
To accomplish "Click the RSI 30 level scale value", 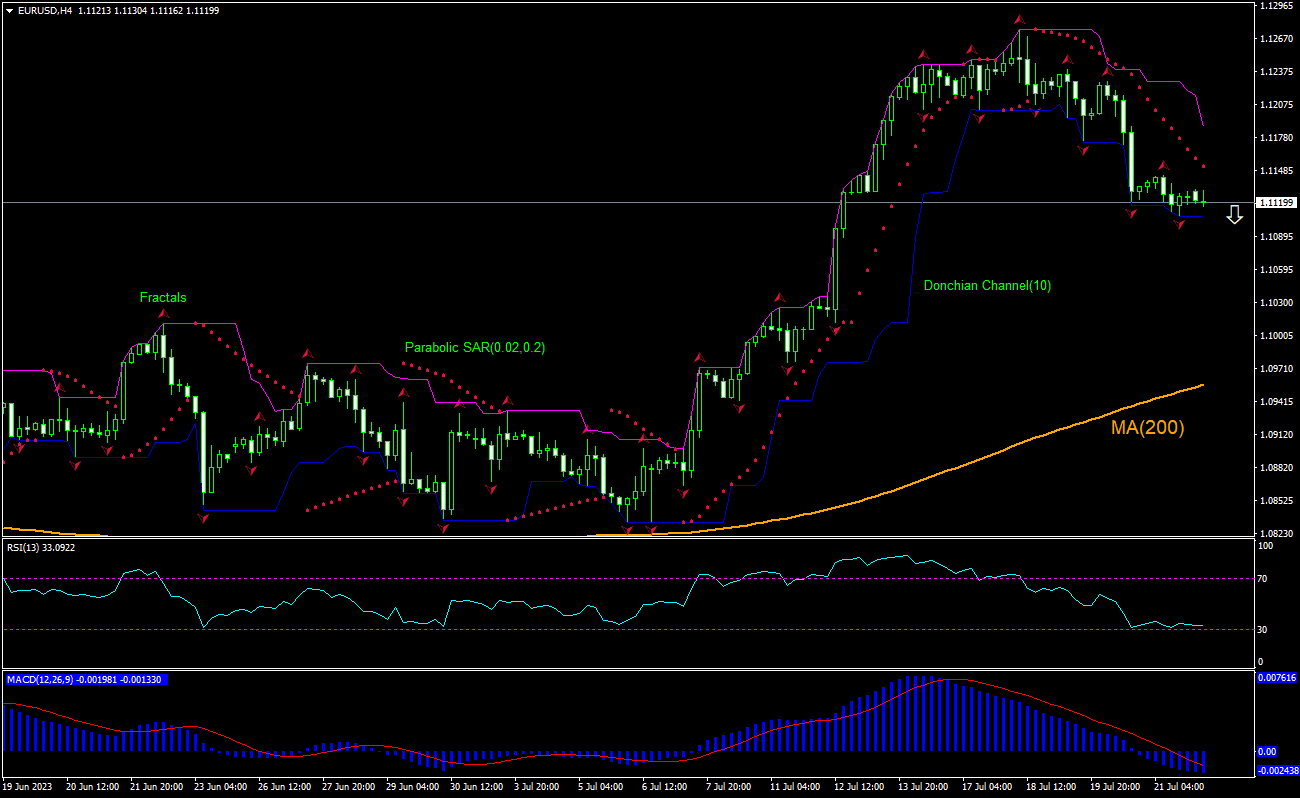I will coord(1264,629).
